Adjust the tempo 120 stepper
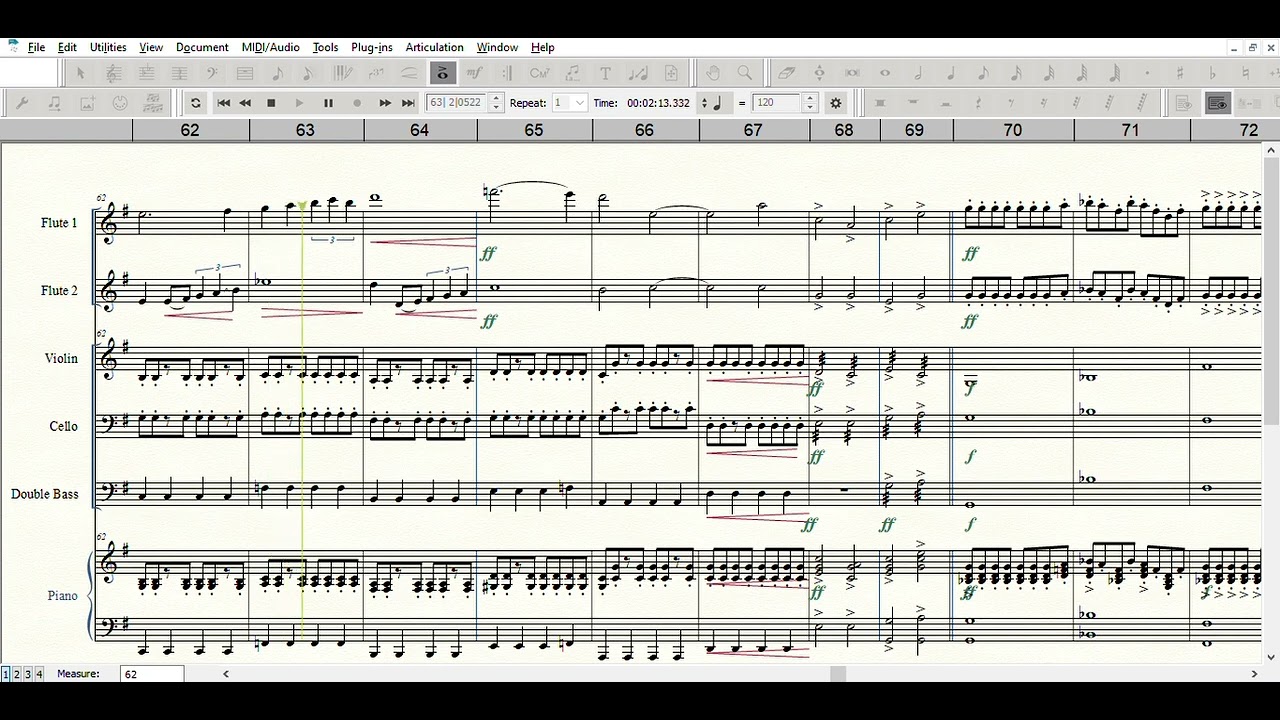The image size is (1280, 720). tap(810, 103)
